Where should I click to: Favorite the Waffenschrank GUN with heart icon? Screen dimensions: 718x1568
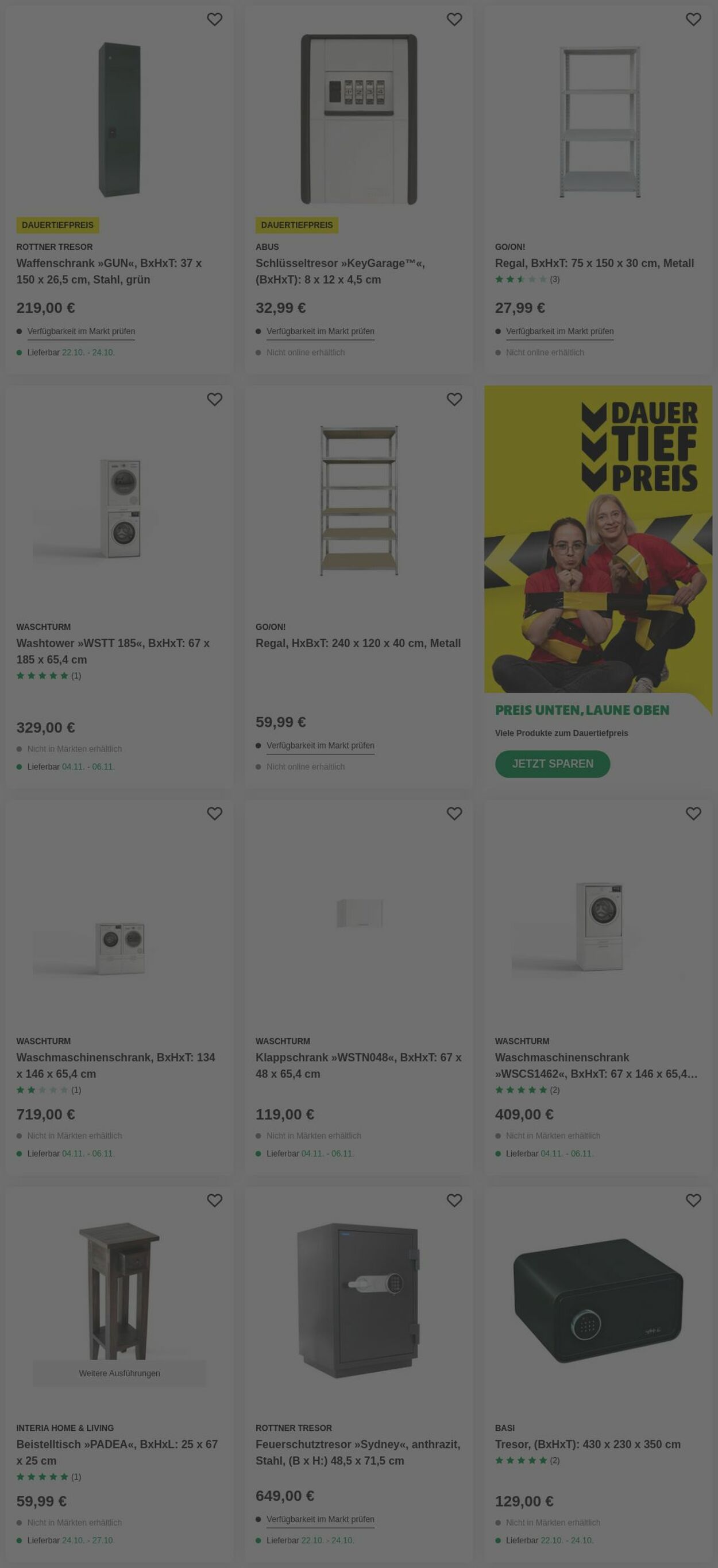pyautogui.click(x=214, y=20)
